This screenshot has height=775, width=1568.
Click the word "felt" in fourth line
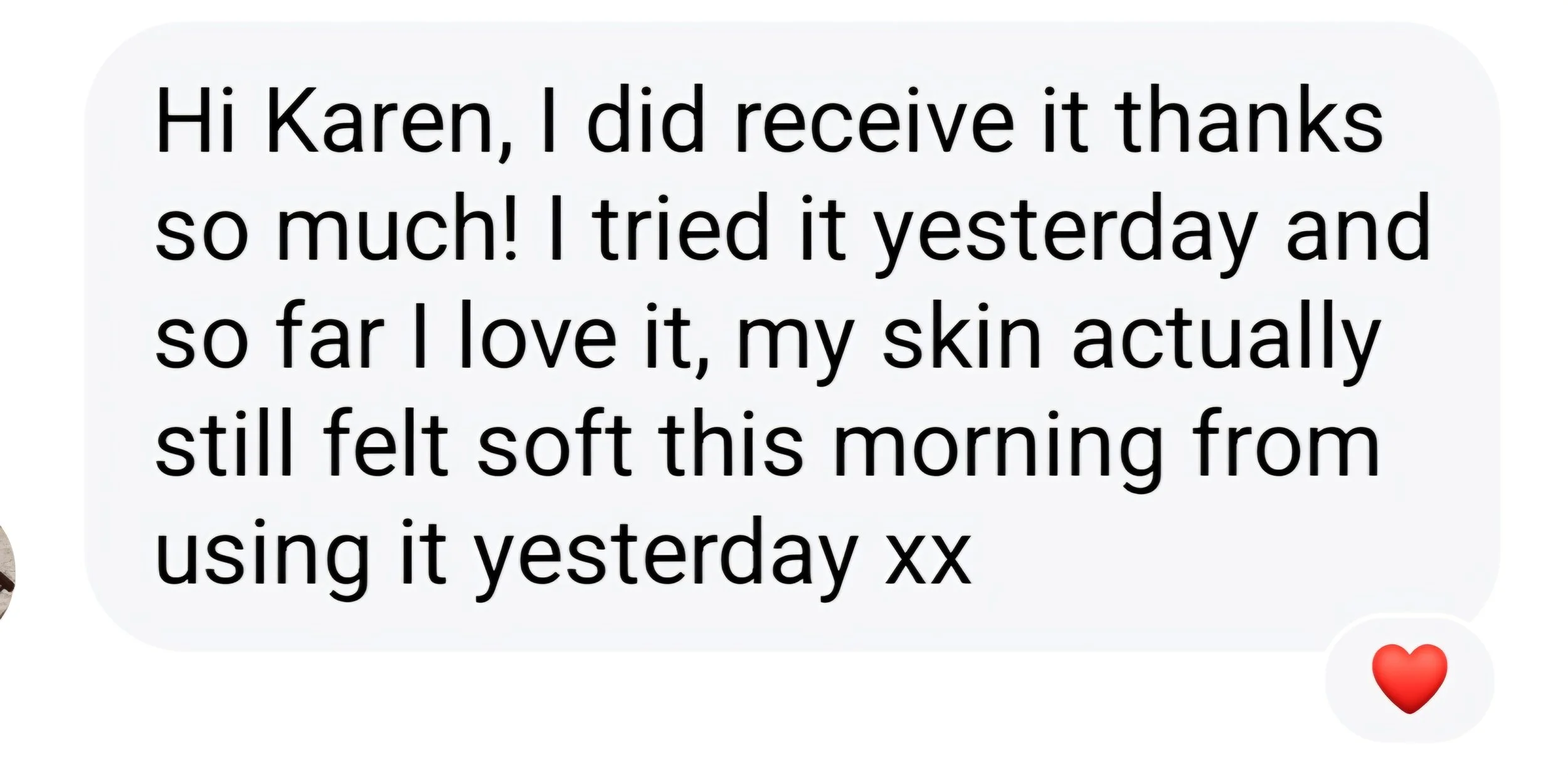[x=386, y=442]
